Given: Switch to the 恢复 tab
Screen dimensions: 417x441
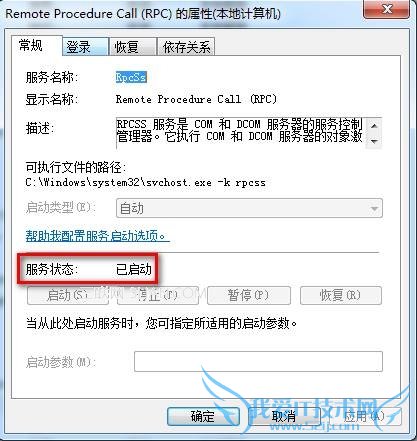Looking at the screenshot, I should point(133,47).
